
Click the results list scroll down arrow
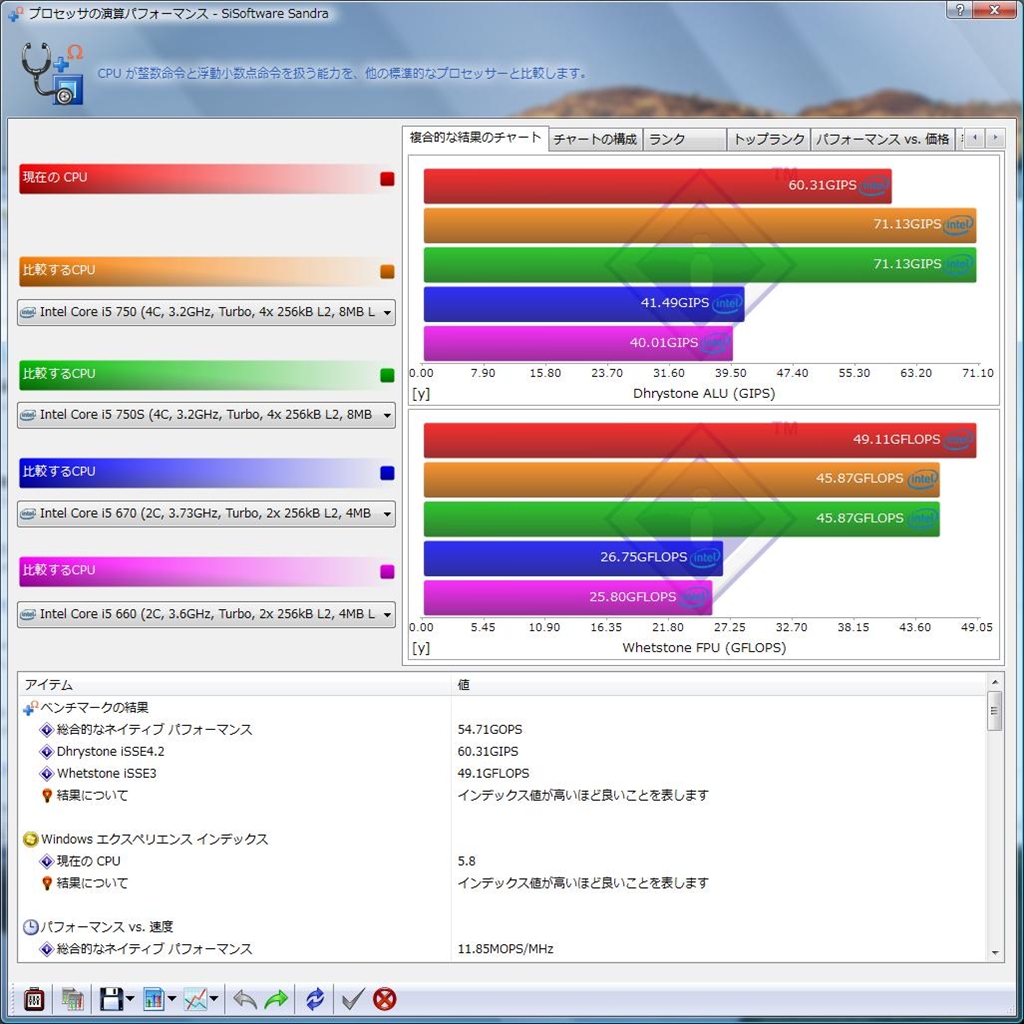tap(995, 953)
